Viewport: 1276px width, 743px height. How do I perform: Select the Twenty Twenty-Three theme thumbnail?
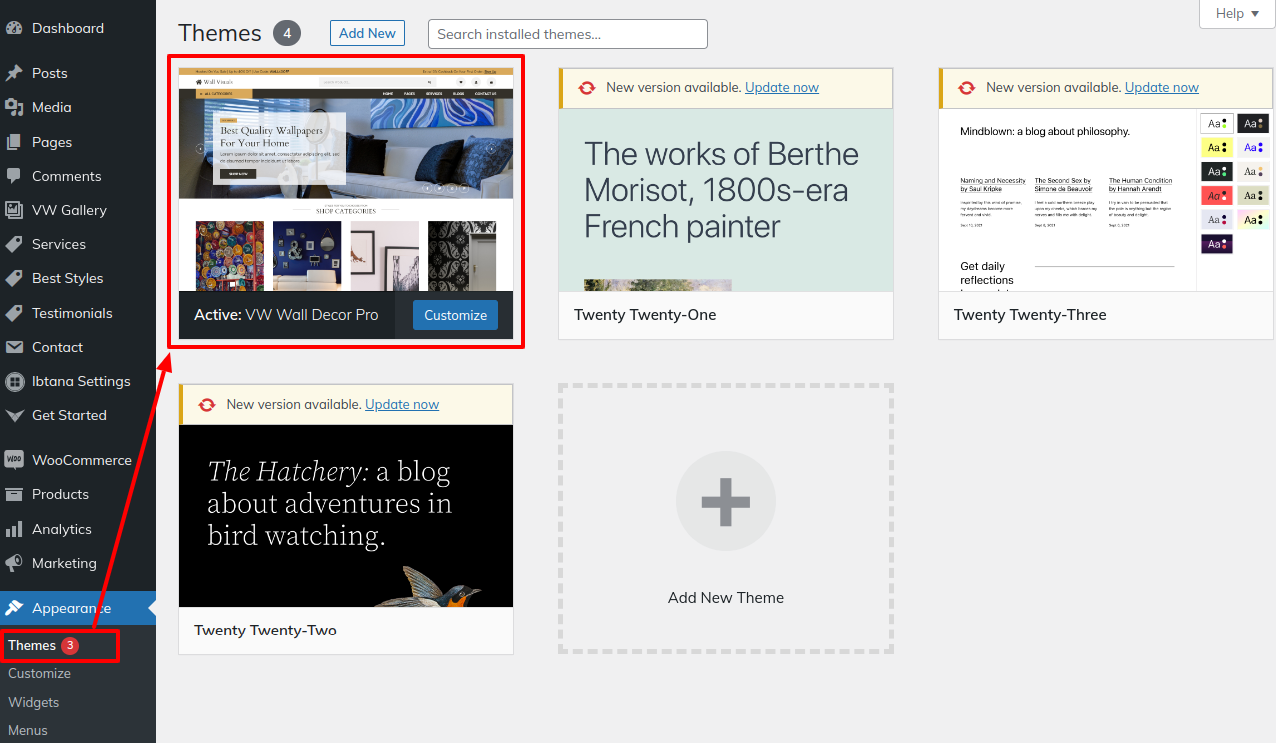(x=1105, y=200)
